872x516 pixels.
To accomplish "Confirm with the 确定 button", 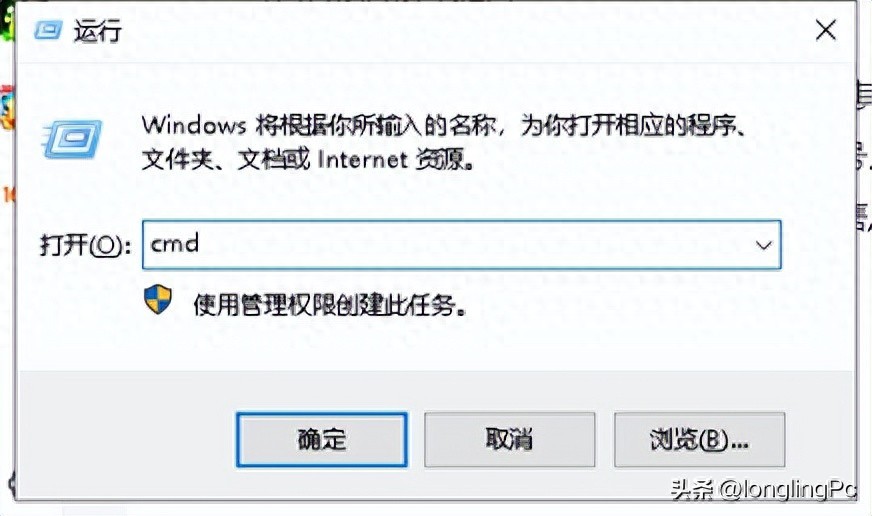I will (322, 440).
